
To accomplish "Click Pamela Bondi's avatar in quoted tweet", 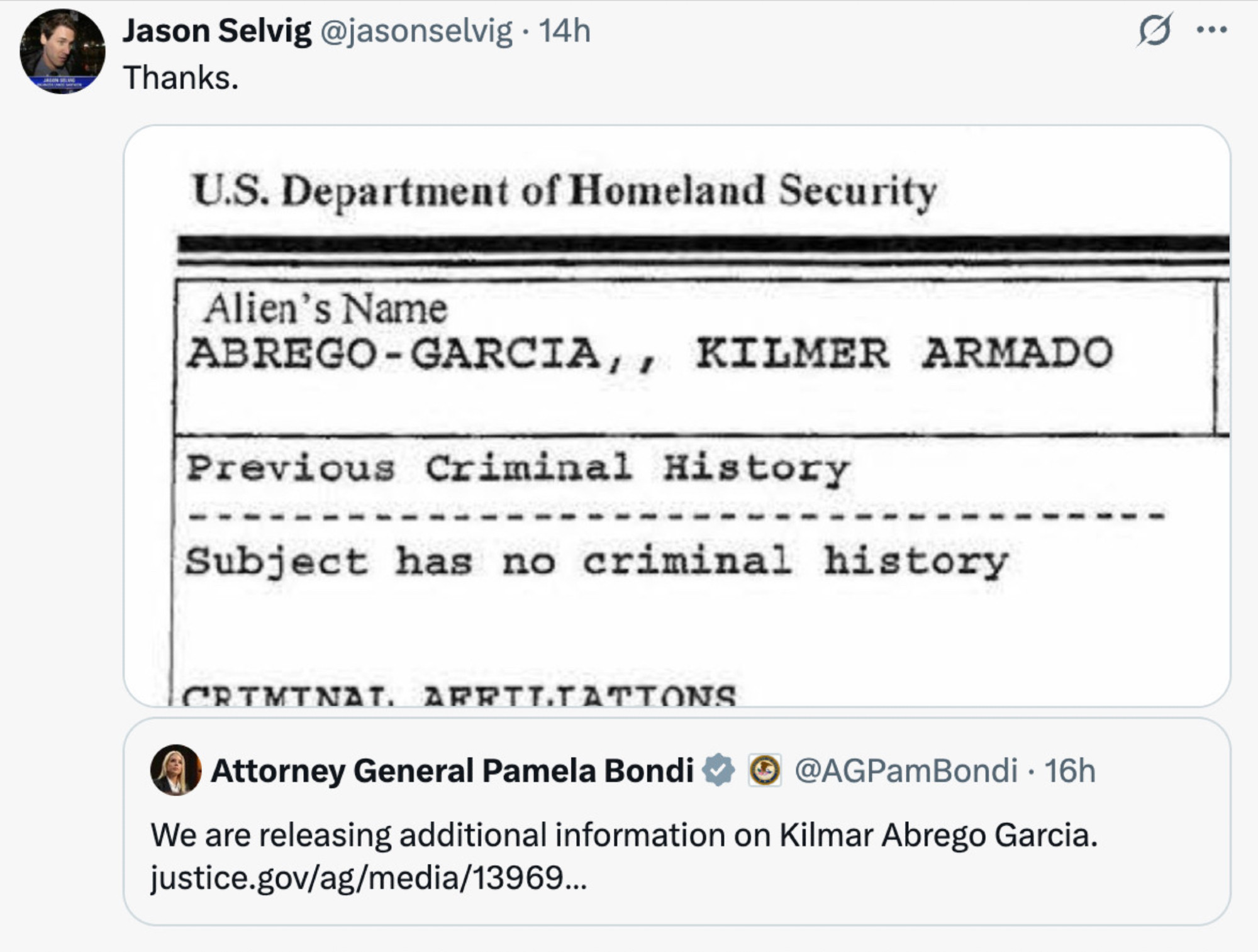I will pyautogui.click(x=175, y=770).
